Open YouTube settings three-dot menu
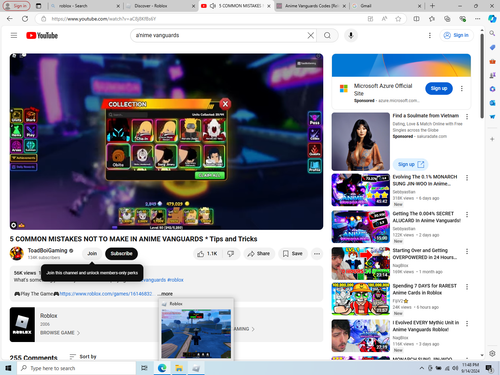This screenshot has height=375, width=500. (x=430, y=35)
